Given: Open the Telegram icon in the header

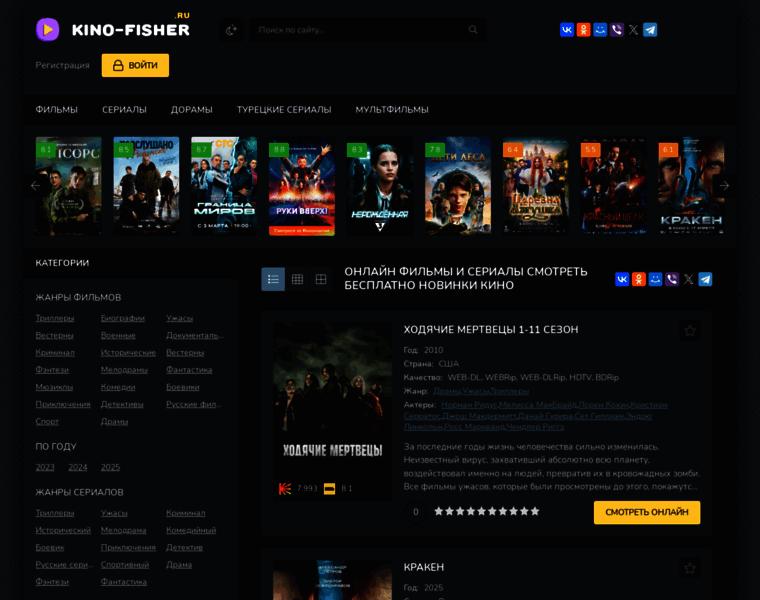Looking at the screenshot, I should 650,30.
